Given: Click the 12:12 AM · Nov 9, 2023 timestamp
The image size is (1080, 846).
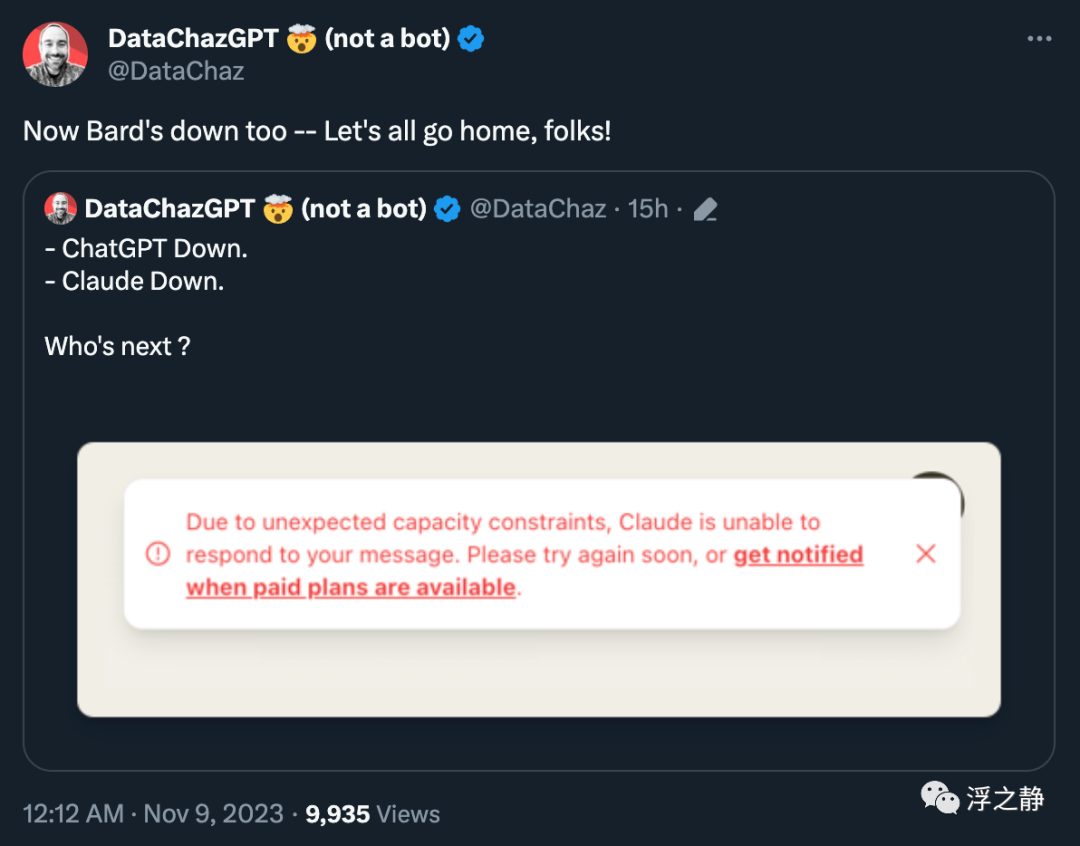Looking at the screenshot, I should click(153, 814).
